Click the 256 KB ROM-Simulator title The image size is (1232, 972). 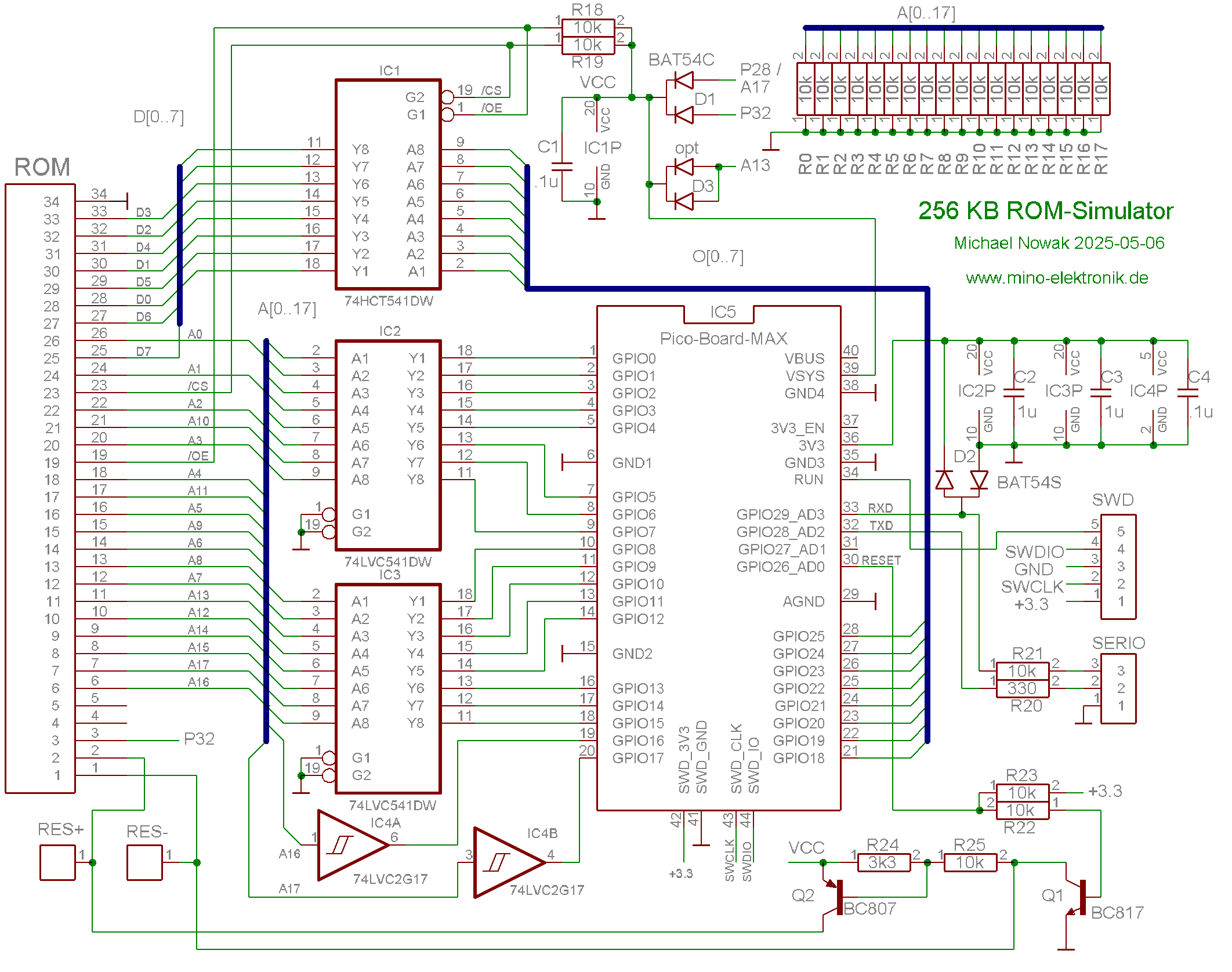click(1045, 211)
